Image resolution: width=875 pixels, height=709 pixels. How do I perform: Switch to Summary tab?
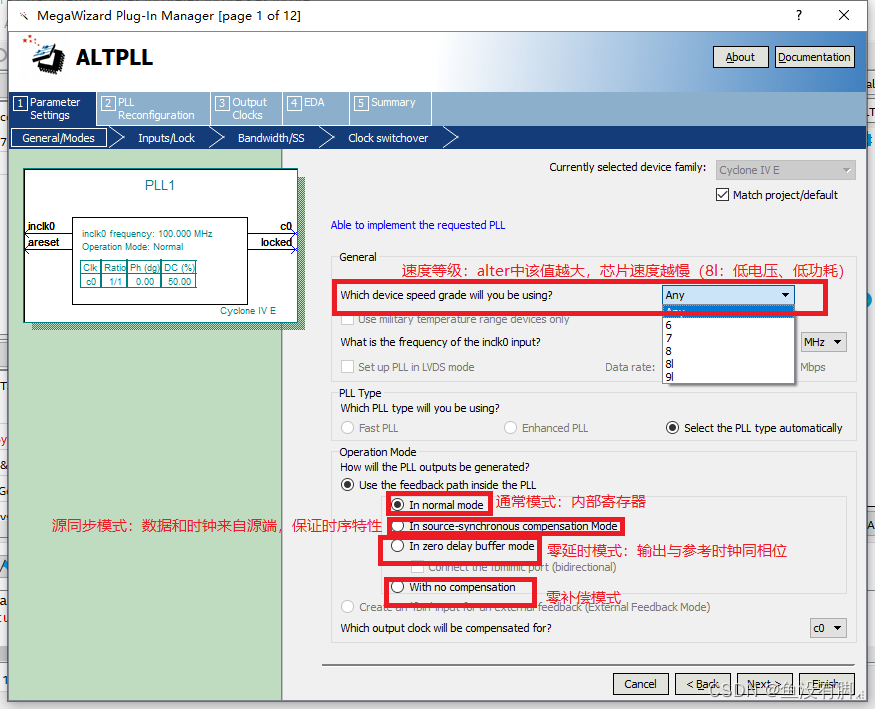coord(390,109)
